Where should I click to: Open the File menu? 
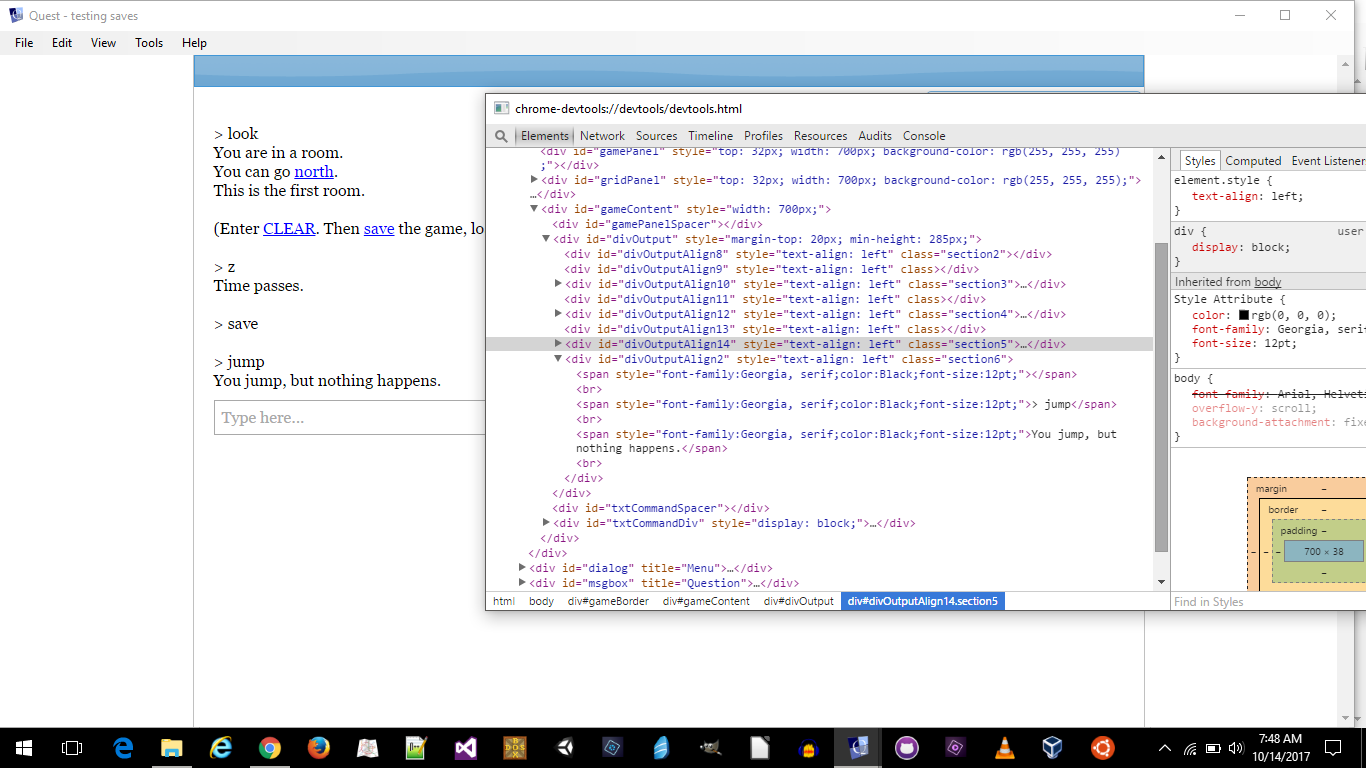[x=24, y=43]
